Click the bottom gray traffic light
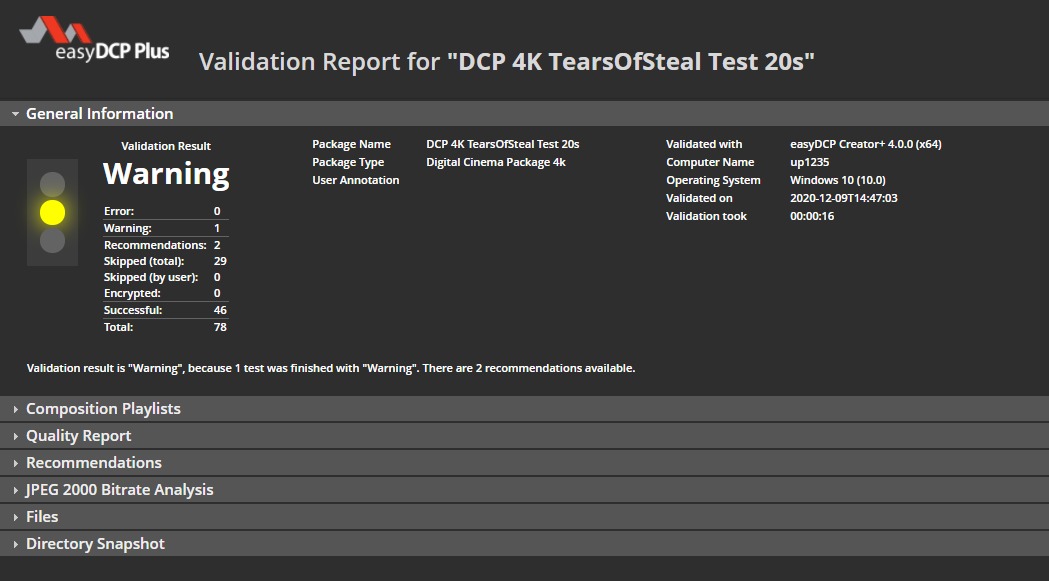1049x581 pixels. [x=52, y=241]
